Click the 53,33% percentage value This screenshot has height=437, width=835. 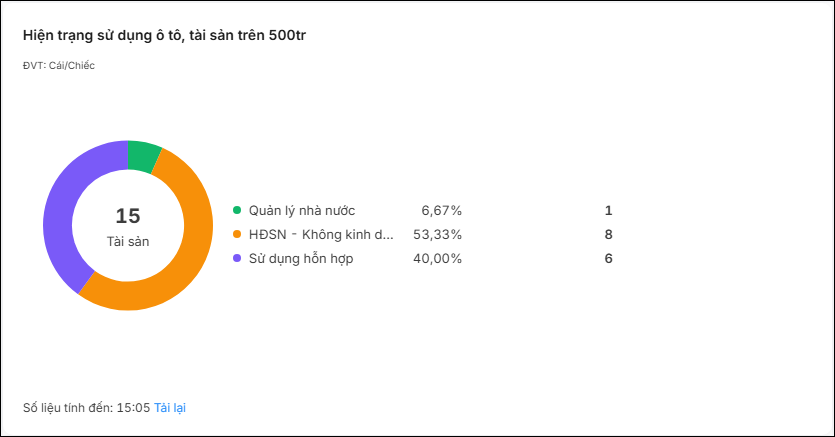pos(437,235)
